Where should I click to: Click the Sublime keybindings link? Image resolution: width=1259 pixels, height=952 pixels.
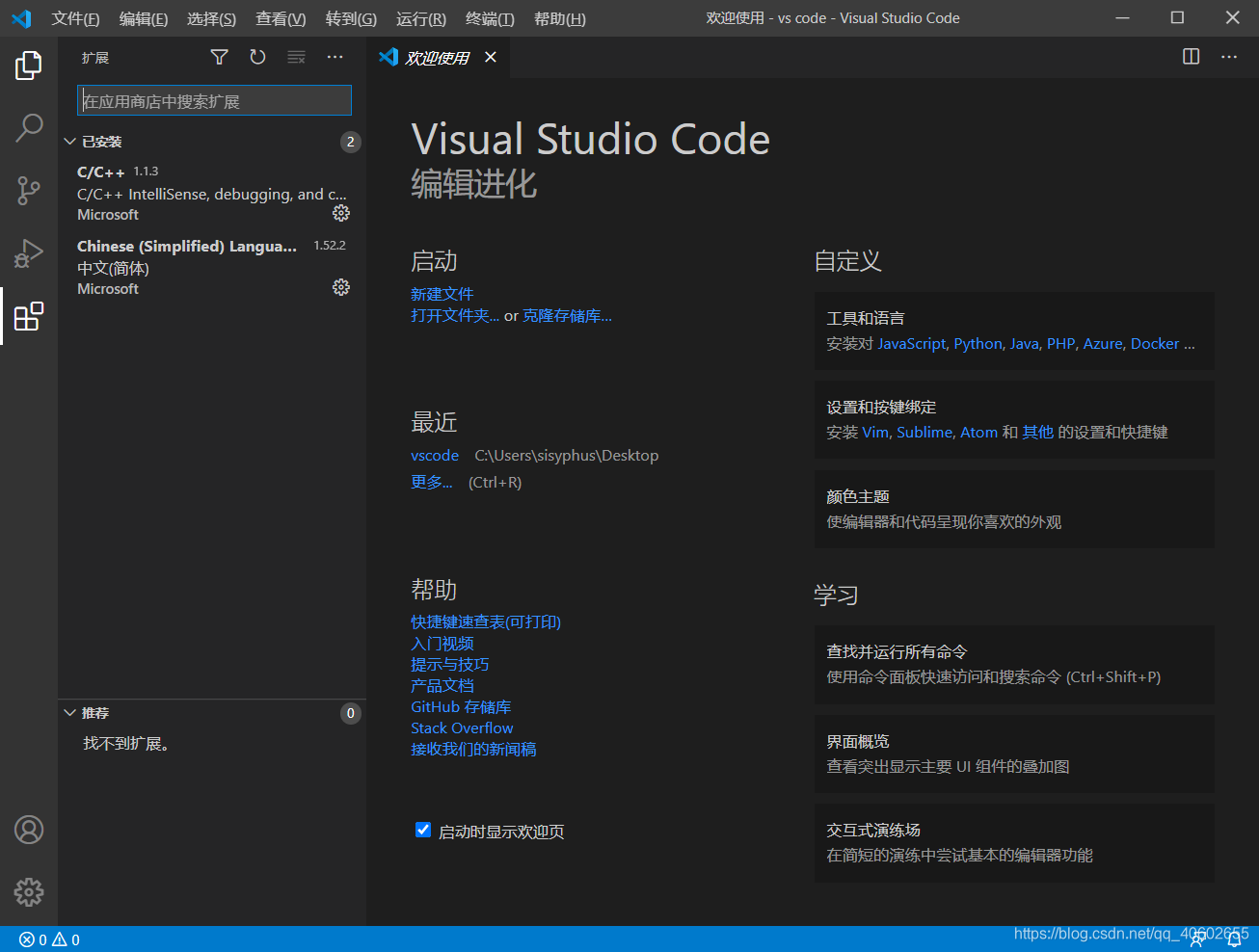924,433
